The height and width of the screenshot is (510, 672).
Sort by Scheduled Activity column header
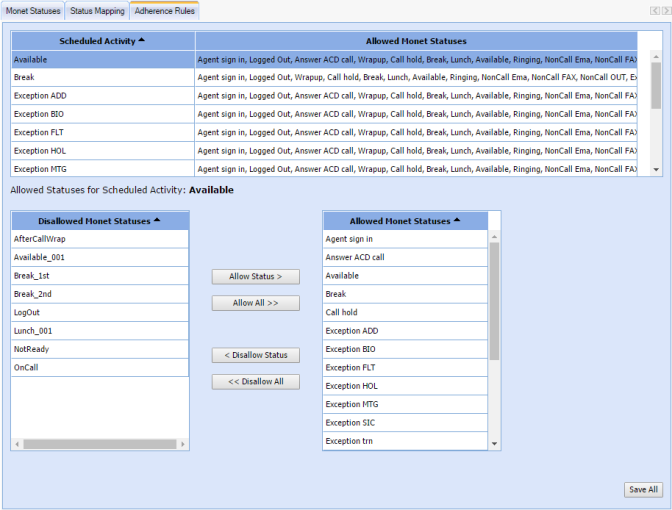coord(102,41)
